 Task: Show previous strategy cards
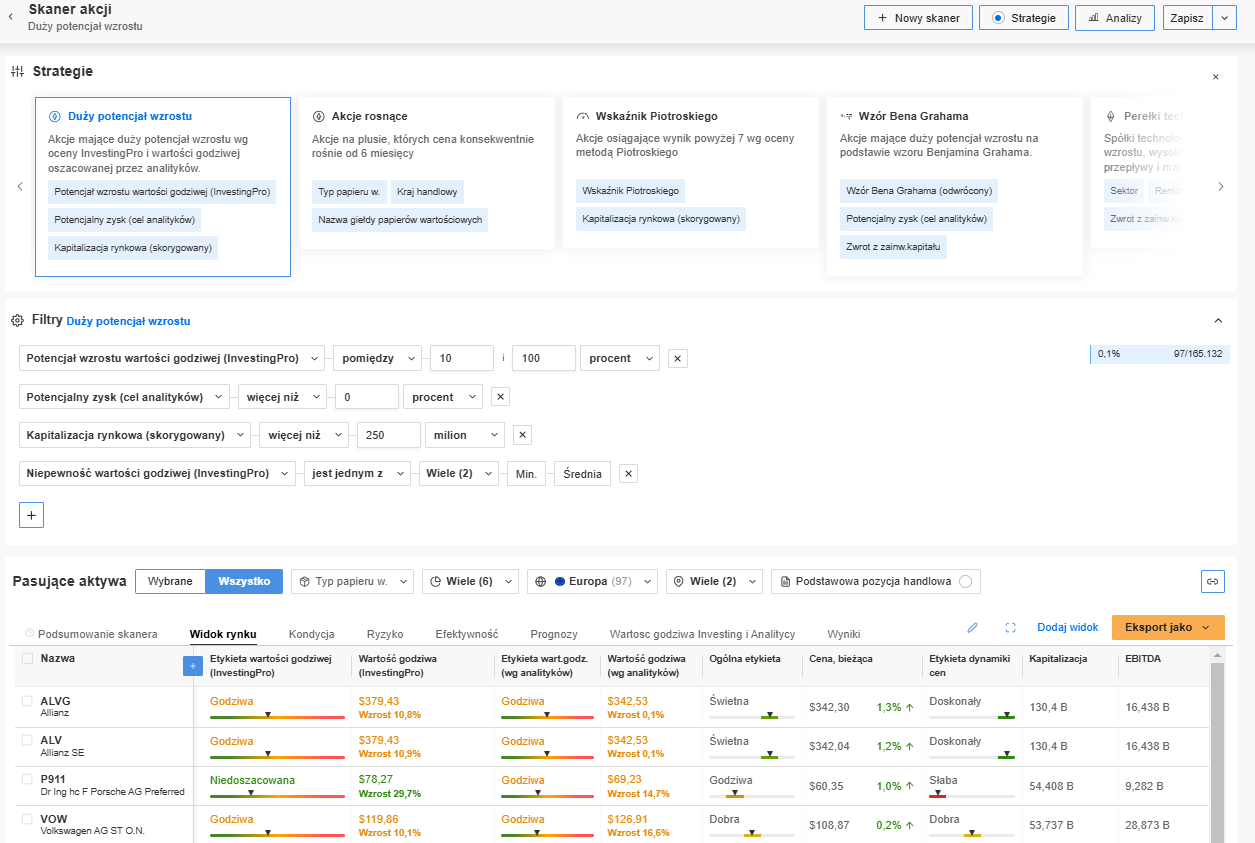pyautogui.click(x=20, y=186)
